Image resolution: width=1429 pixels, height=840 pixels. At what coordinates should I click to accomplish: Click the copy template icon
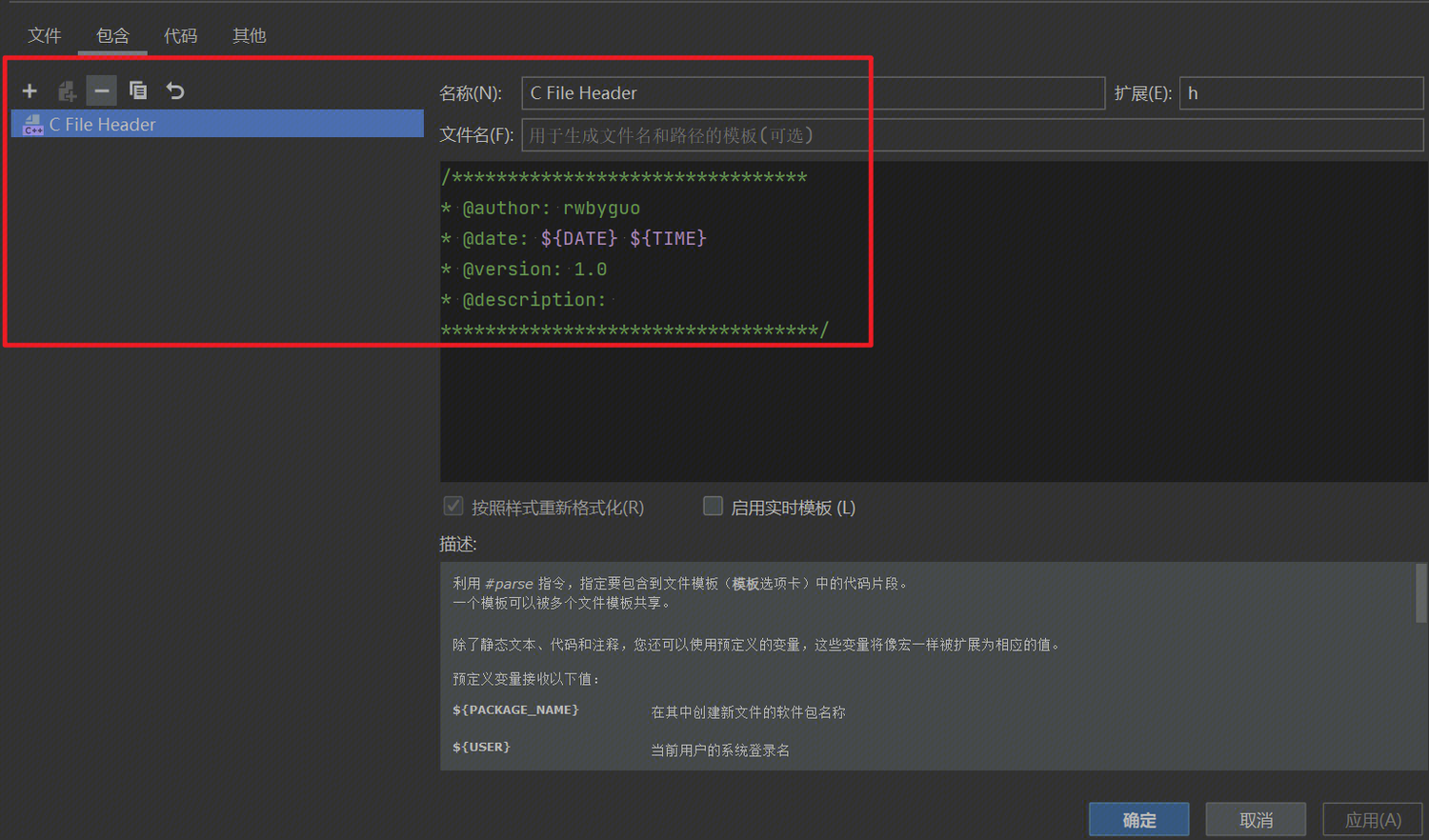pos(138,90)
